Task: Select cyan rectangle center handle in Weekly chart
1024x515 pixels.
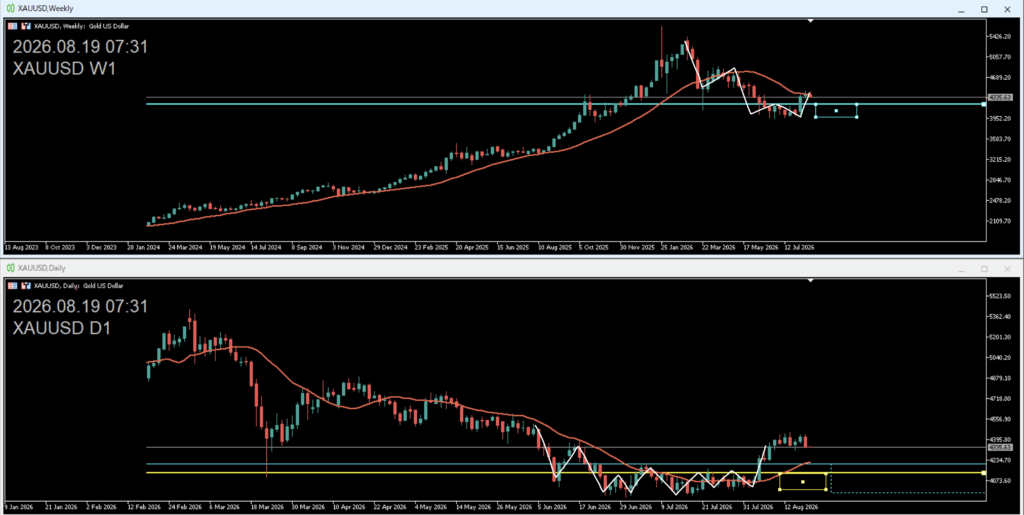Action: [836, 110]
